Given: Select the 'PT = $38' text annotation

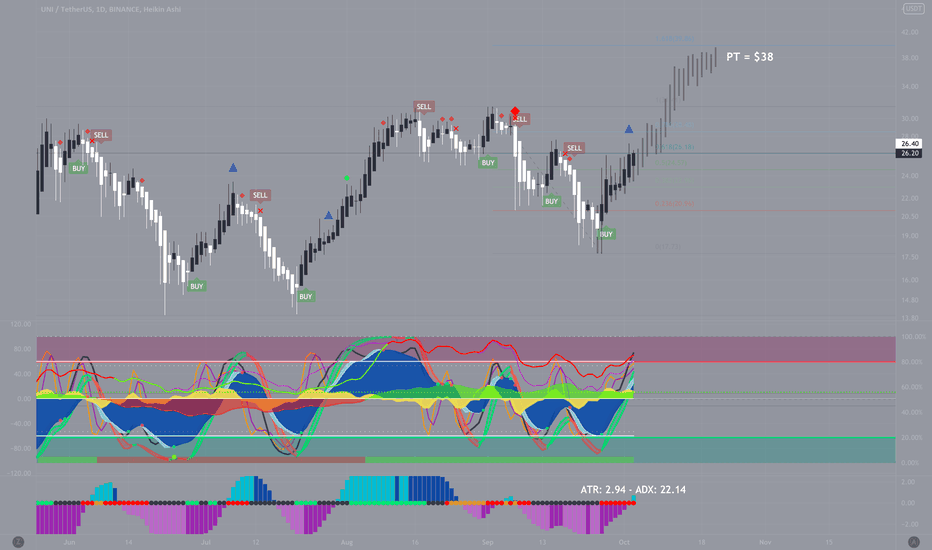Looking at the screenshot, I should [750, 57].
